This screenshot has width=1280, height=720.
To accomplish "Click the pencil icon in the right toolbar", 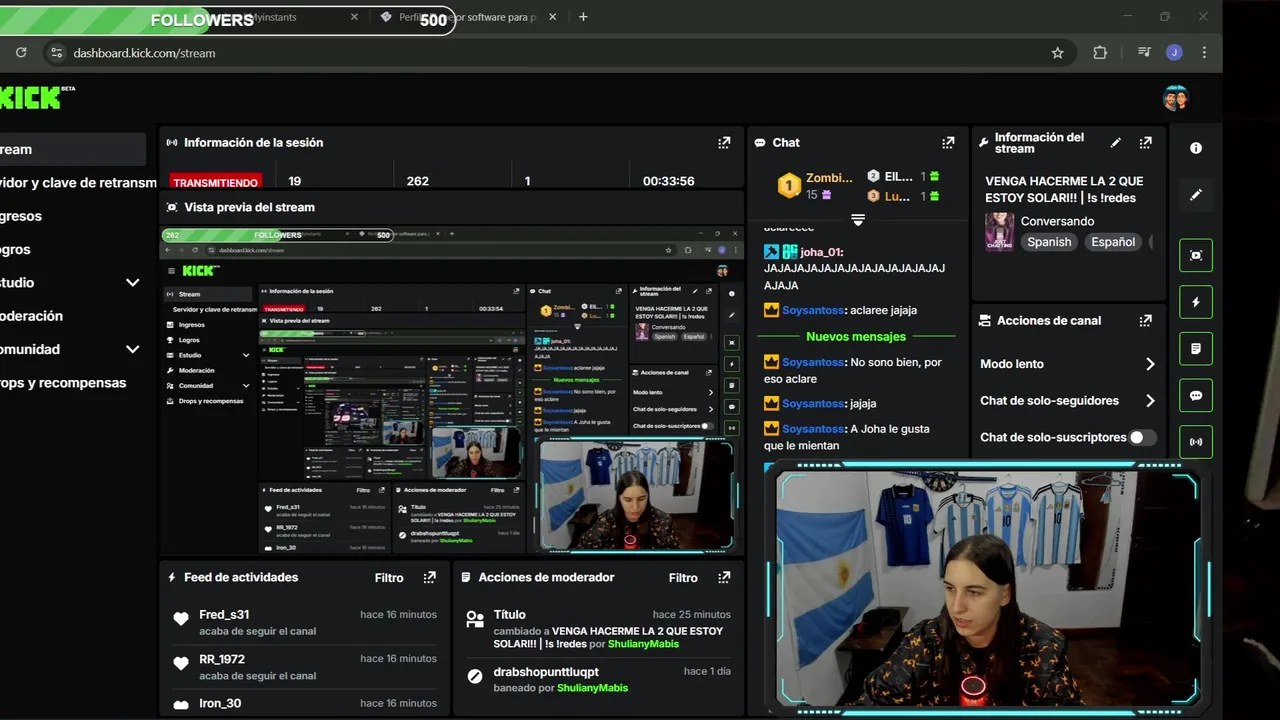I will pos(1196,195).
